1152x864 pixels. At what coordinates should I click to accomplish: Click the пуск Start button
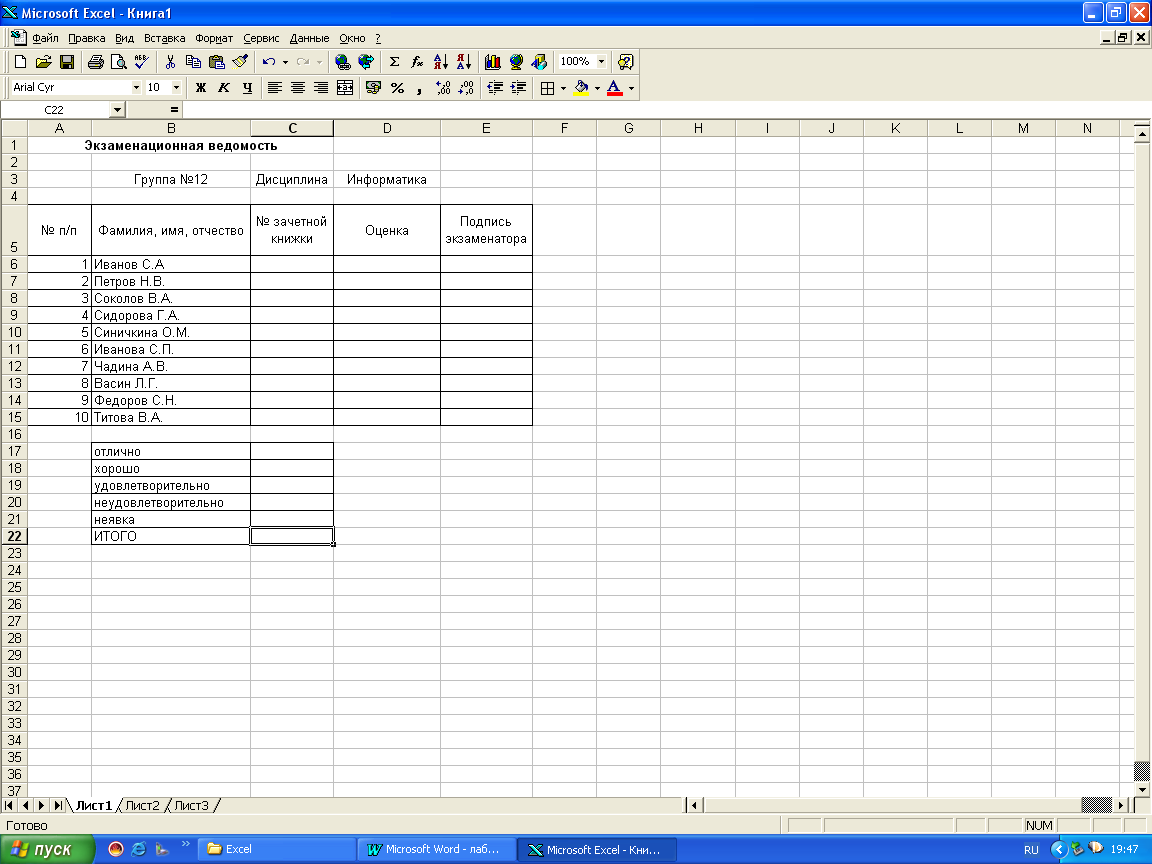point(47,849)
